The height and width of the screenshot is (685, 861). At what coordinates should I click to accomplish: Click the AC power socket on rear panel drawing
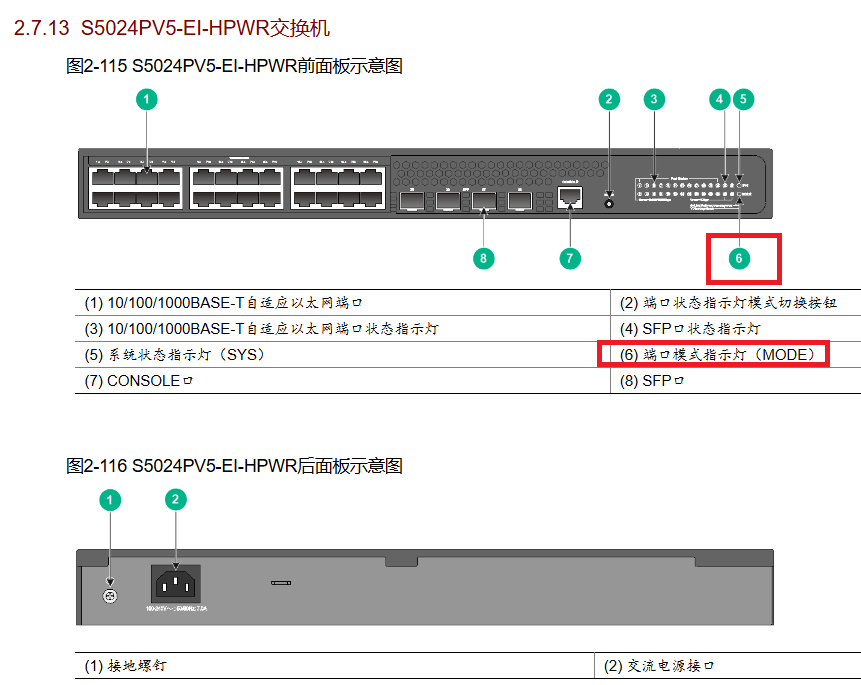coord(176,584)
